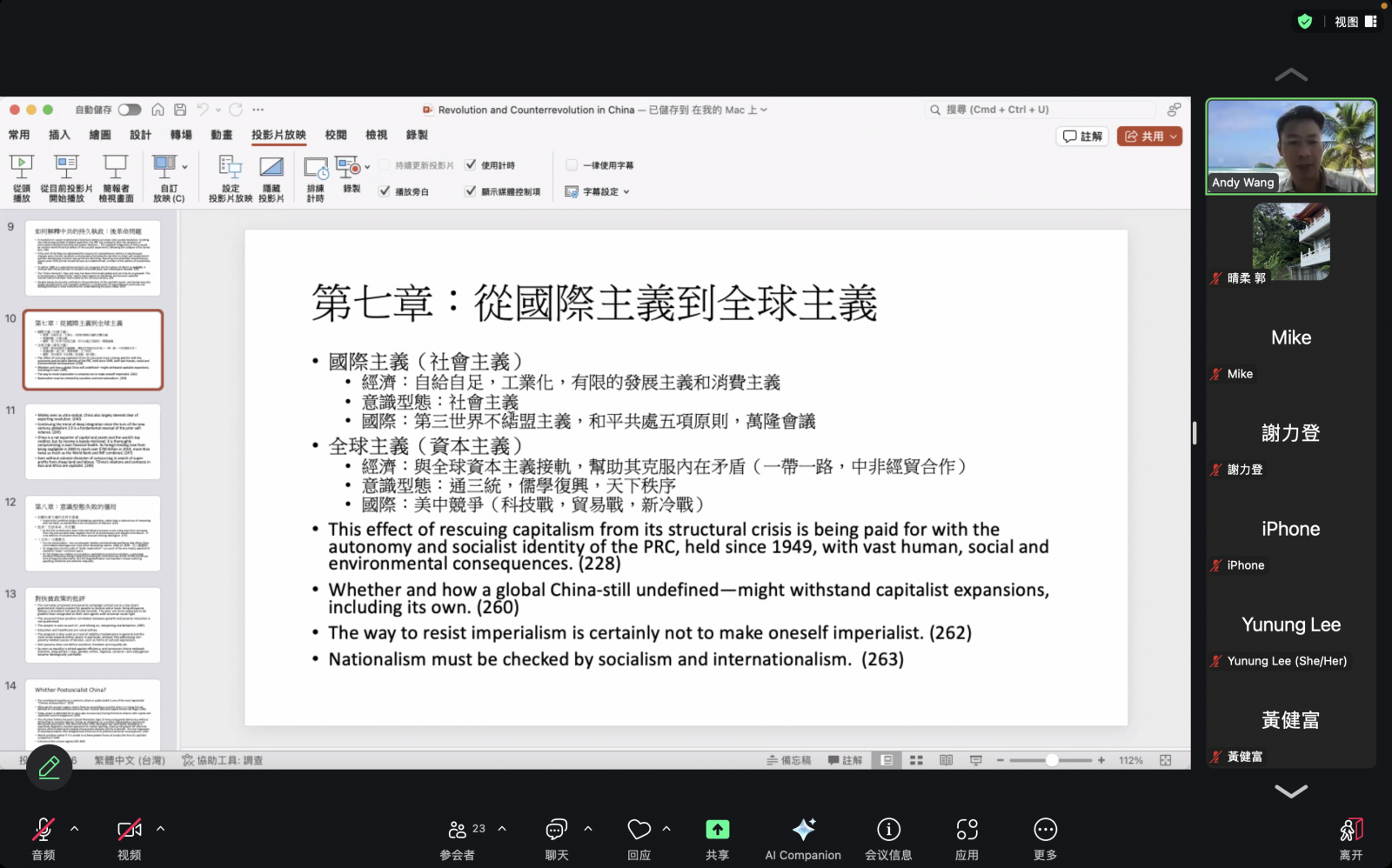Open the Zoom chat panel
Viewport: 1392px width, 868px height.
[556, 830]
